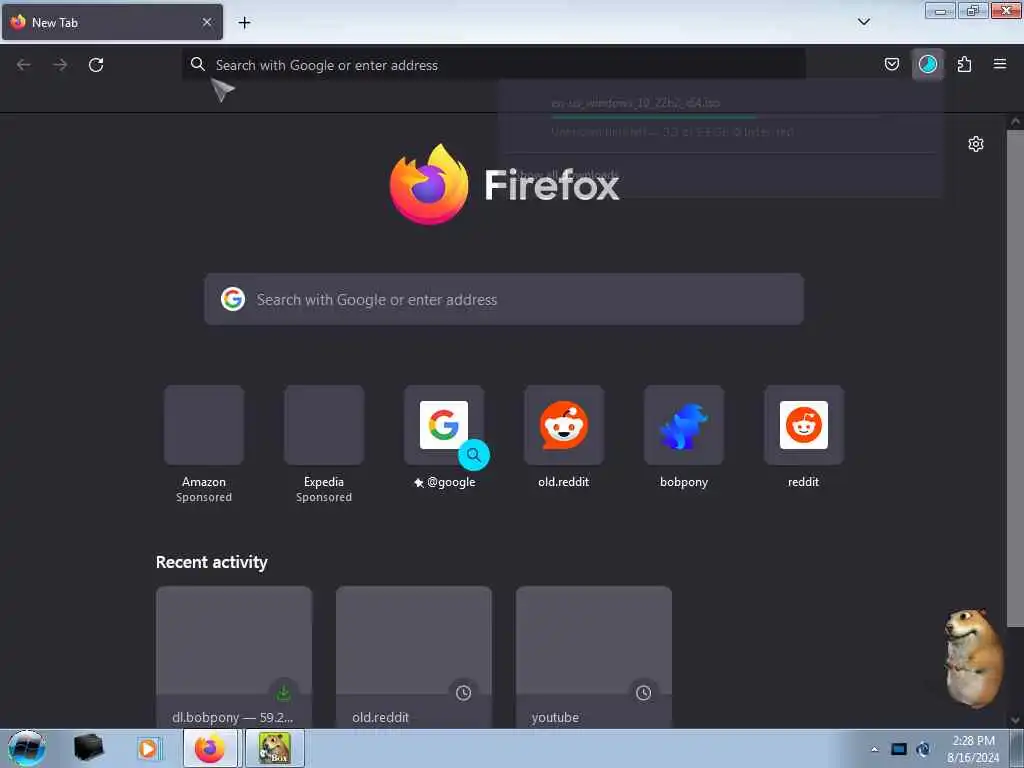Open Windows Media Player taskbar icon
1024x768 pixels.
click(148, 748)
